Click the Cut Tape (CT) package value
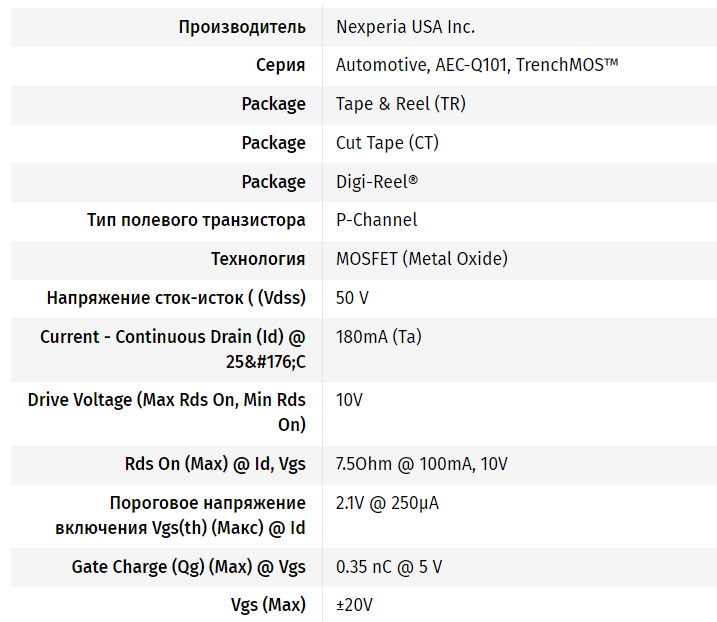 [x=387, y=143]
